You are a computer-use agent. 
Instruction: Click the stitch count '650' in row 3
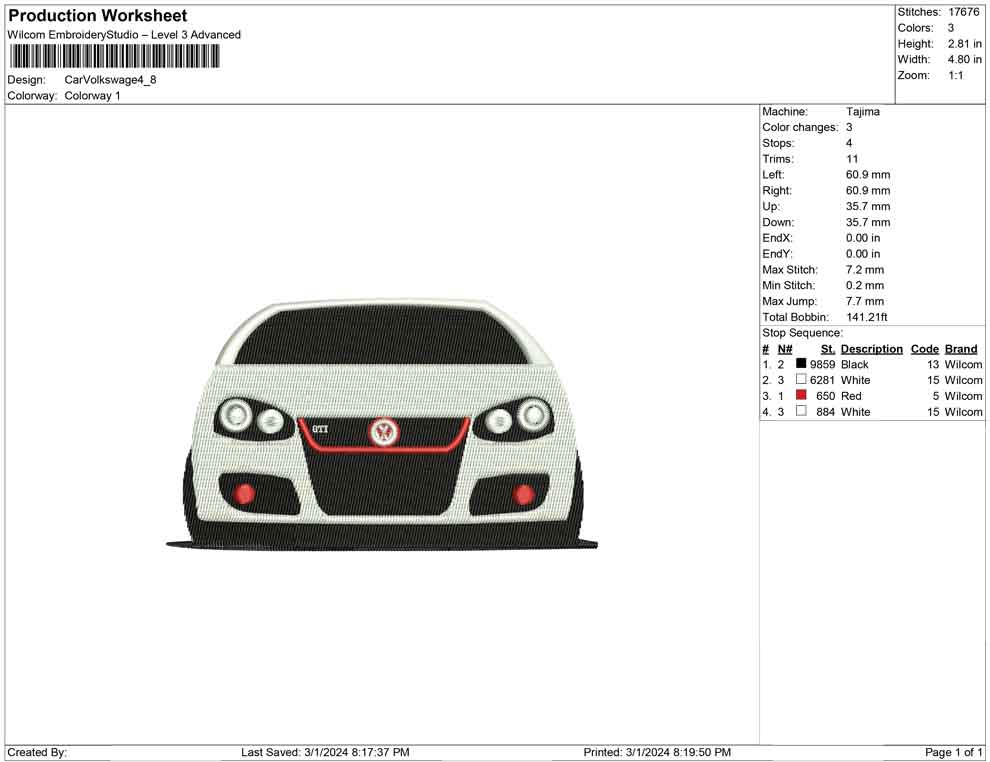coord(826,396)
